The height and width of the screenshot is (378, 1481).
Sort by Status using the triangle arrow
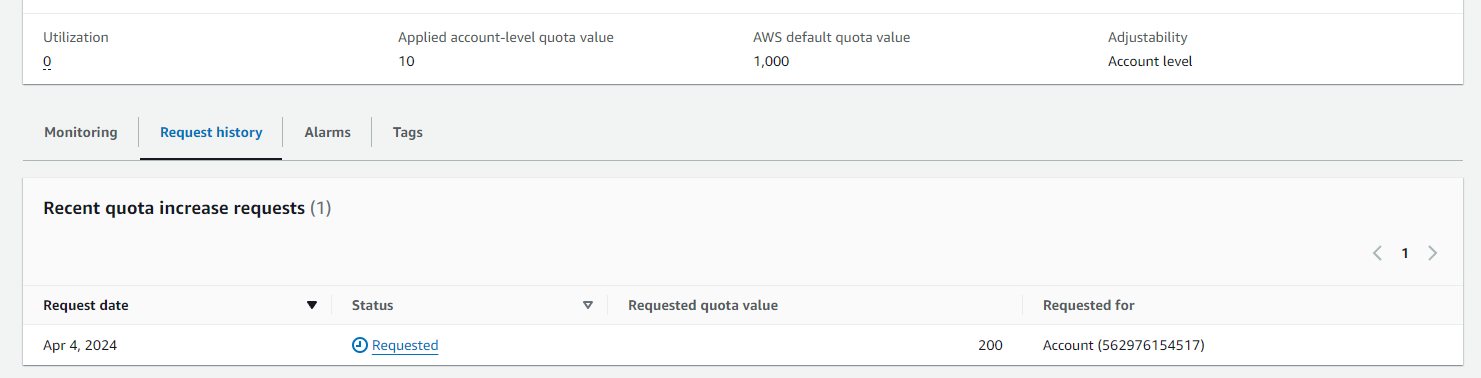pos(588,306)
